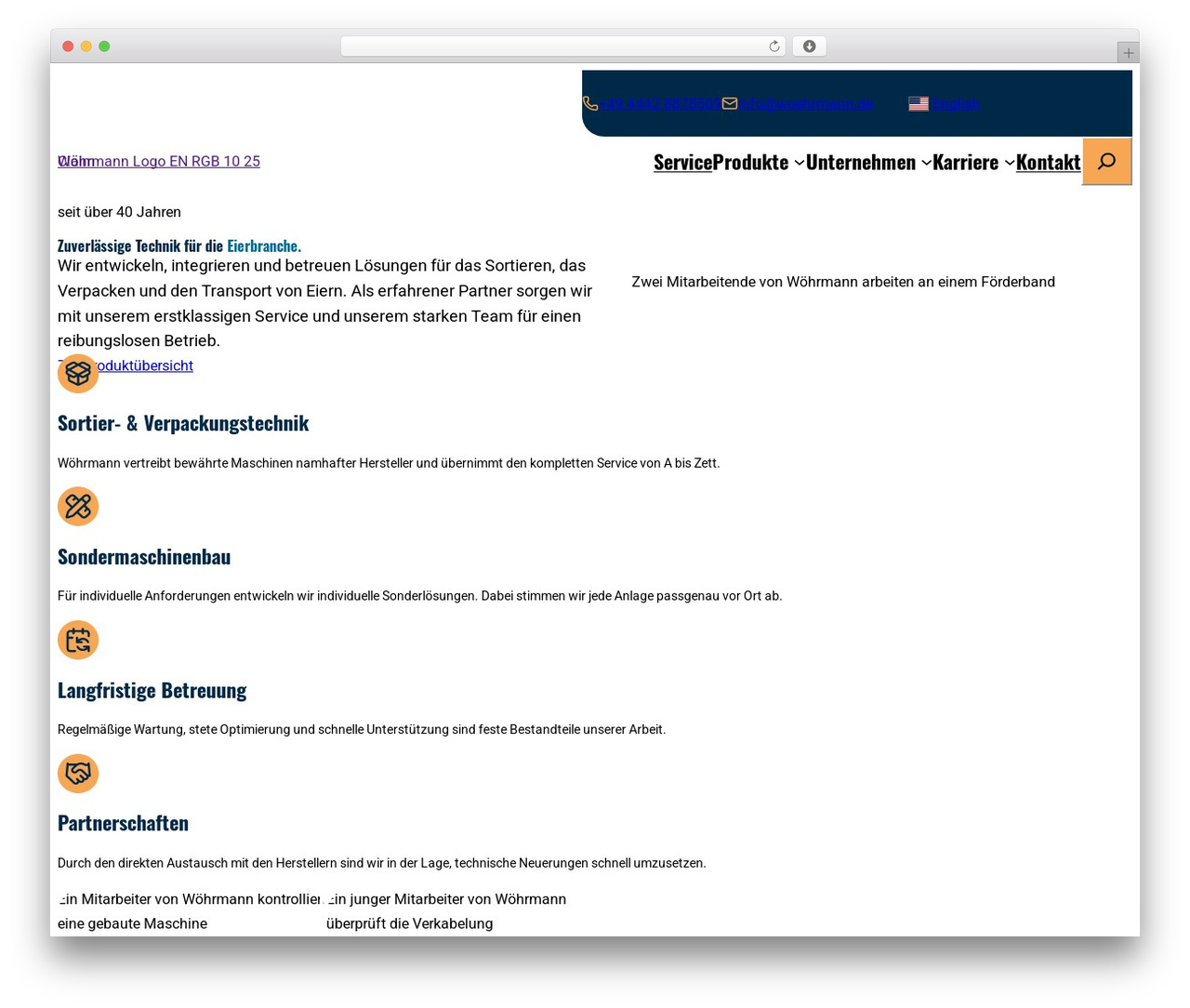Click the tools icon above Sondermaschinenbau
This screenshot has width=1190, height=1008.
click(x=78, y=507)
